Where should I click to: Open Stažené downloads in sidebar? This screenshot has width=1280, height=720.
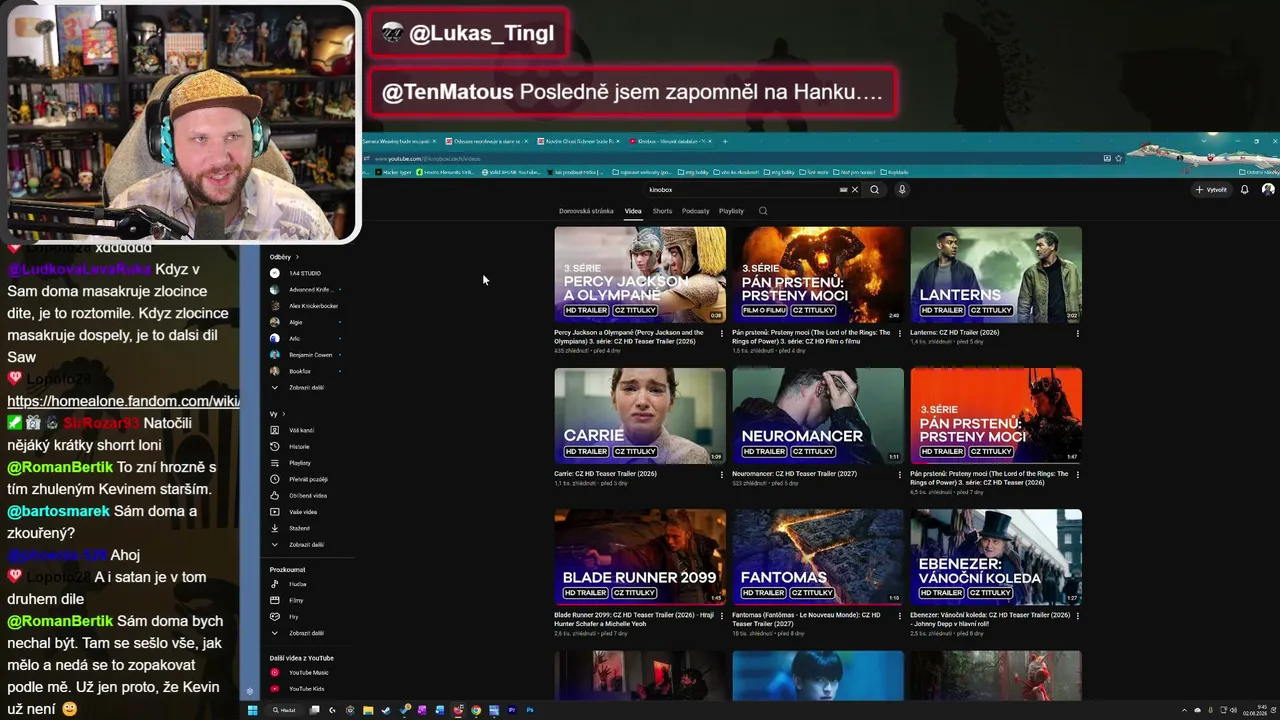(299, 528)
